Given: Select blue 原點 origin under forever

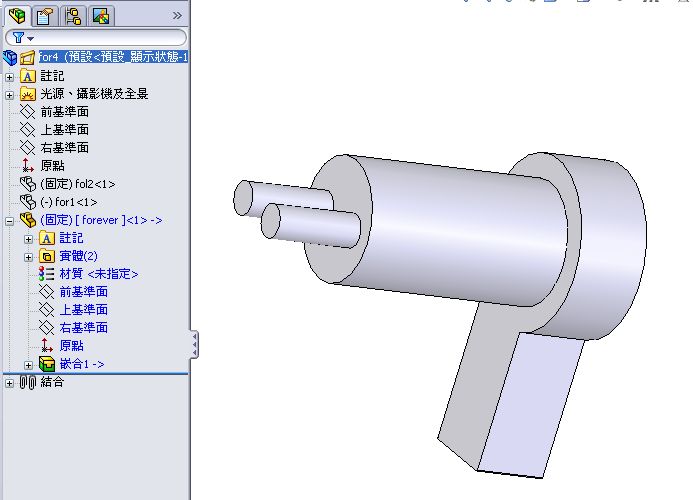Looking at the screenshot, I should (x=72, y=346).
